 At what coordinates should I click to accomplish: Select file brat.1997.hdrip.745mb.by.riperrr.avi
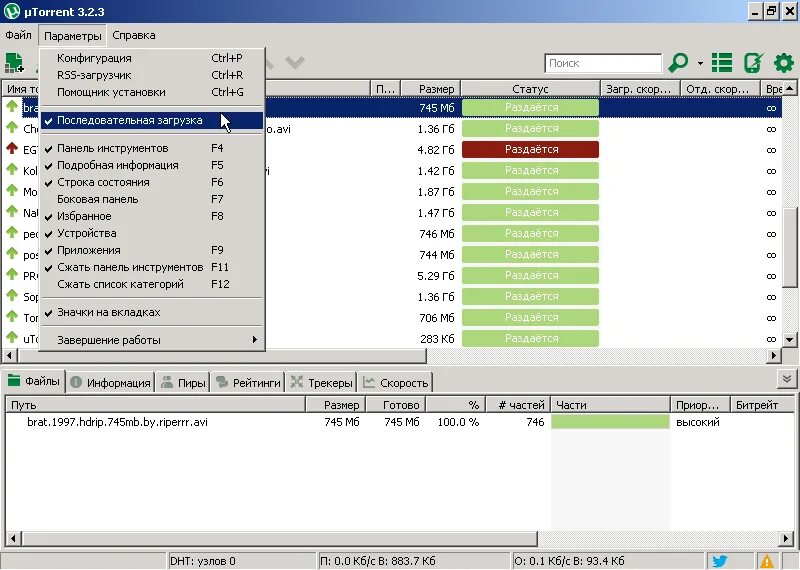pyautogui.click(x=117, y=422)
